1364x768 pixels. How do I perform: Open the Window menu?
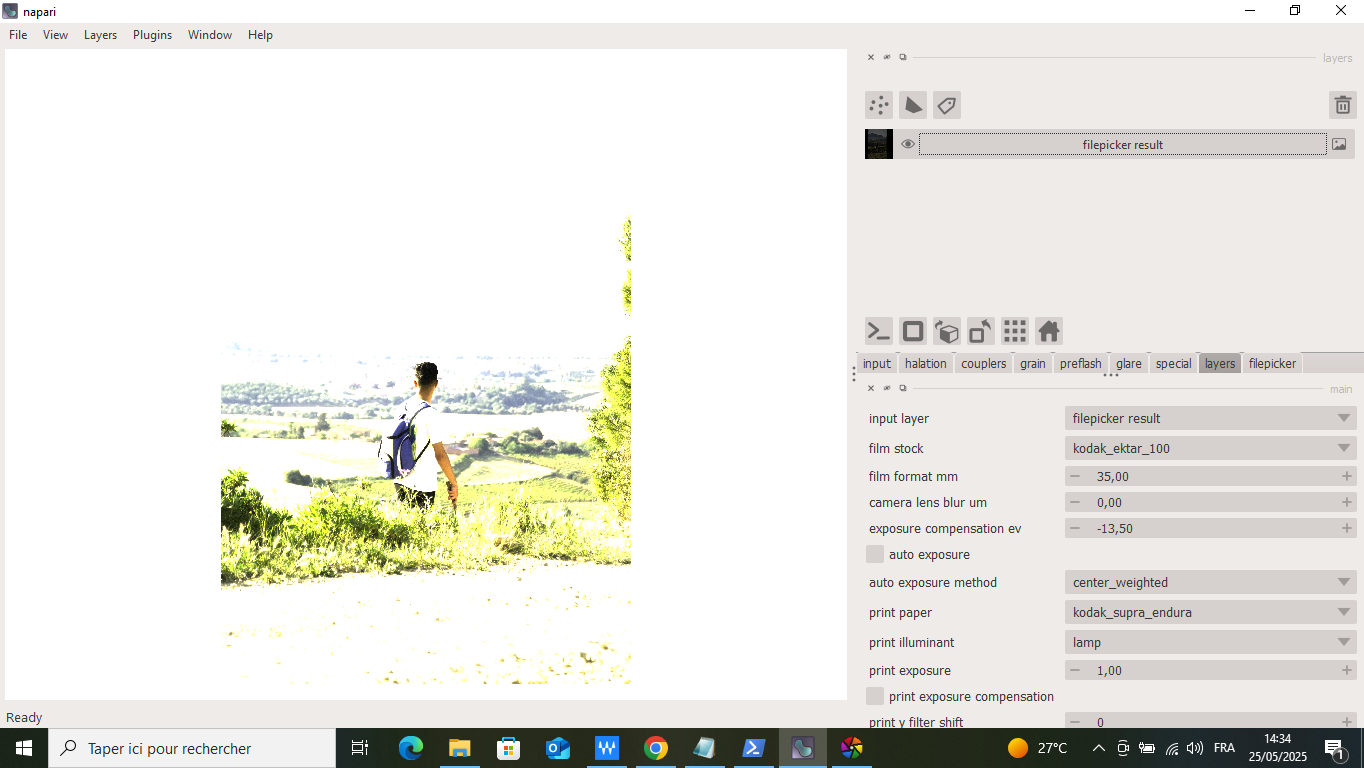[x=210, y=35]
